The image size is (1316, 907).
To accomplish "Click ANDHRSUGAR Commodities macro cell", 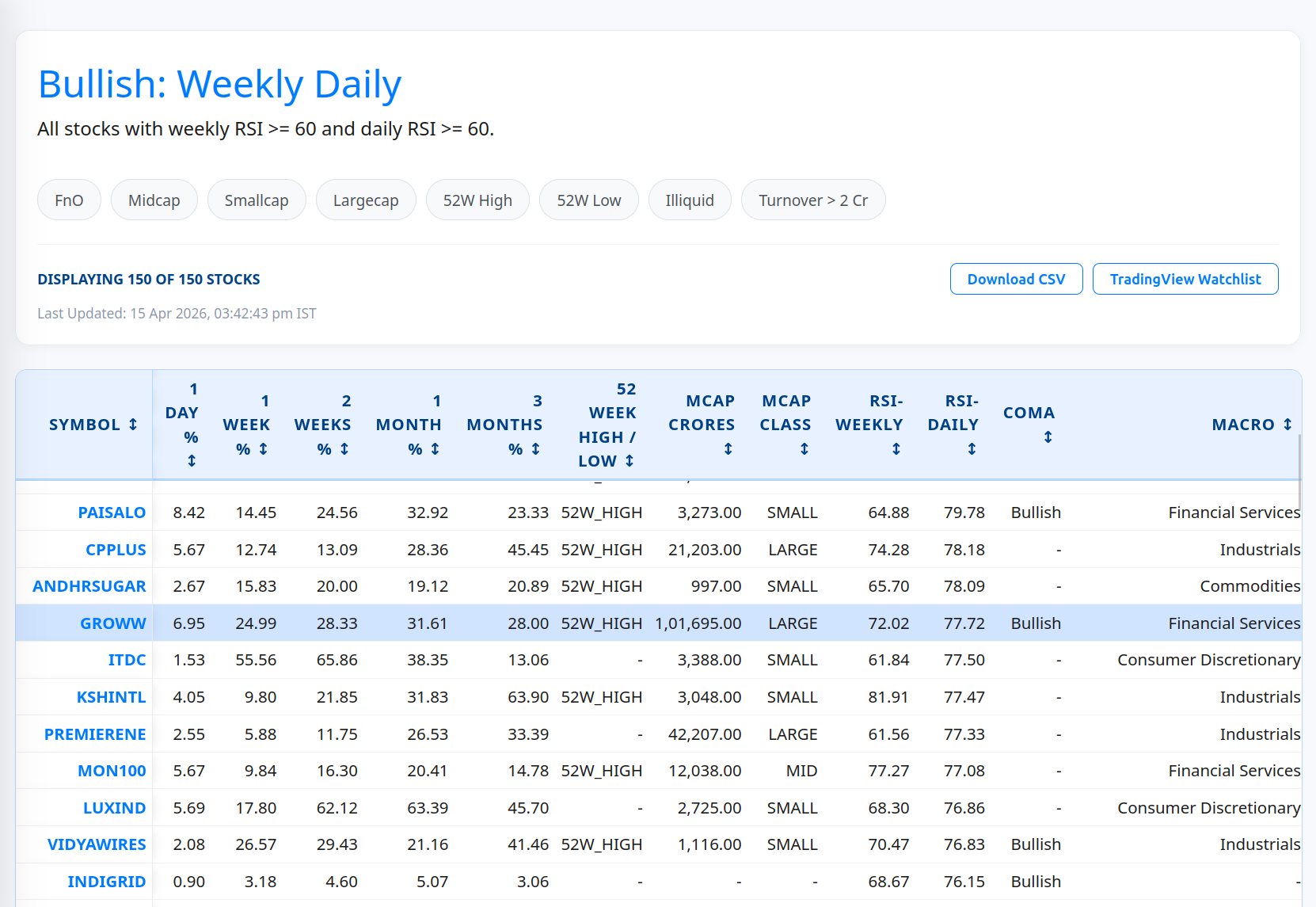I will 1250,586.
